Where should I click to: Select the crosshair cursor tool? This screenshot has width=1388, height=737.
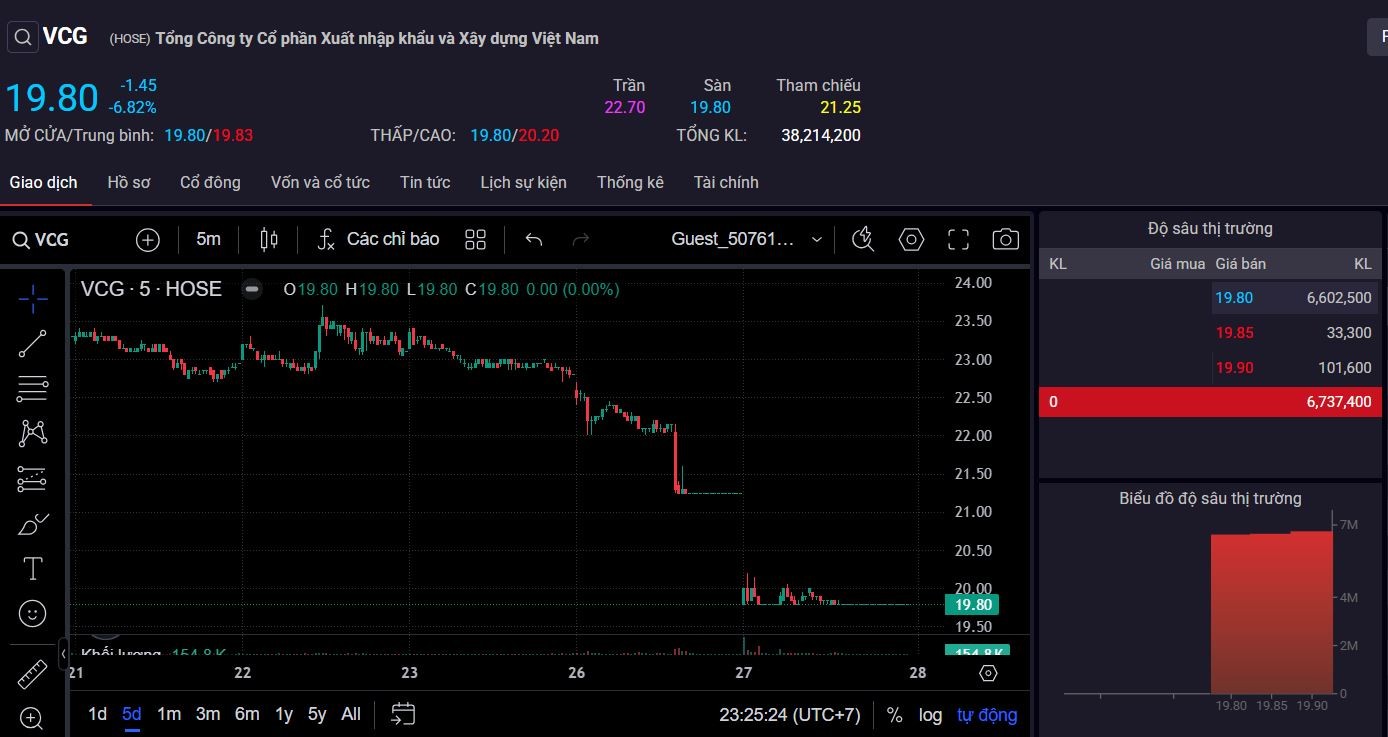tap(32, 297)
